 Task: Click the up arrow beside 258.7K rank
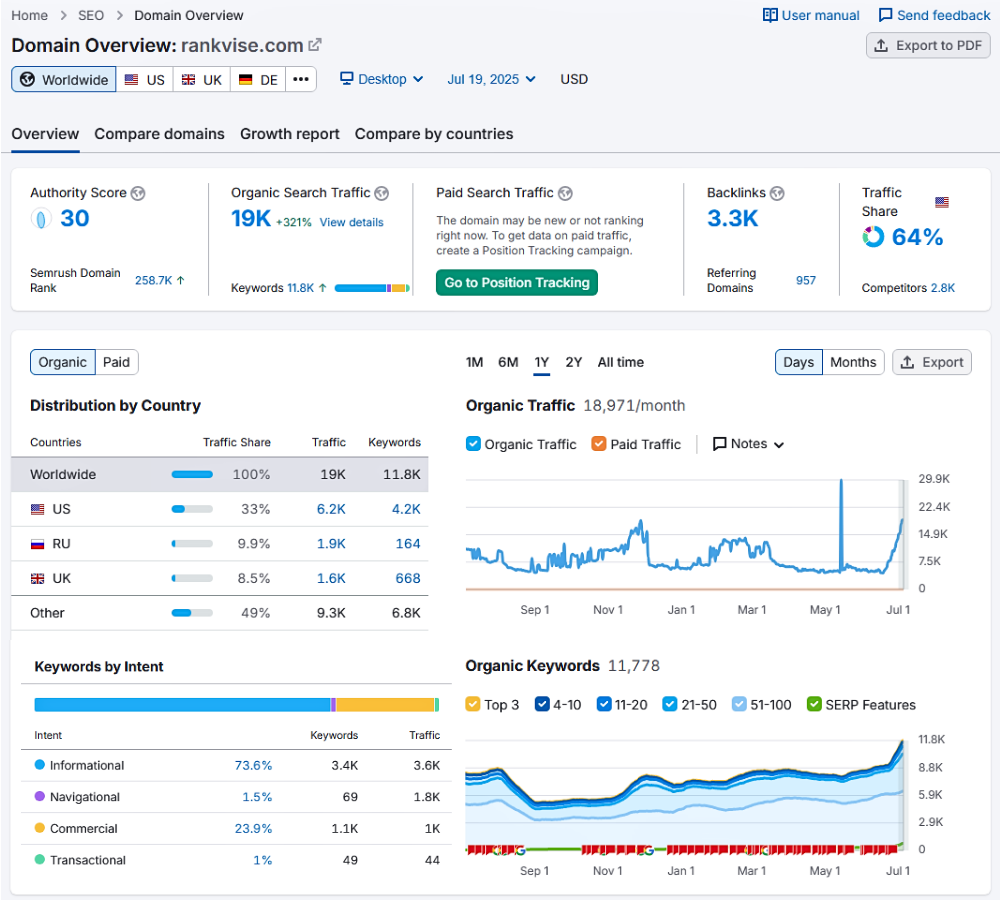tap(180, 280)
